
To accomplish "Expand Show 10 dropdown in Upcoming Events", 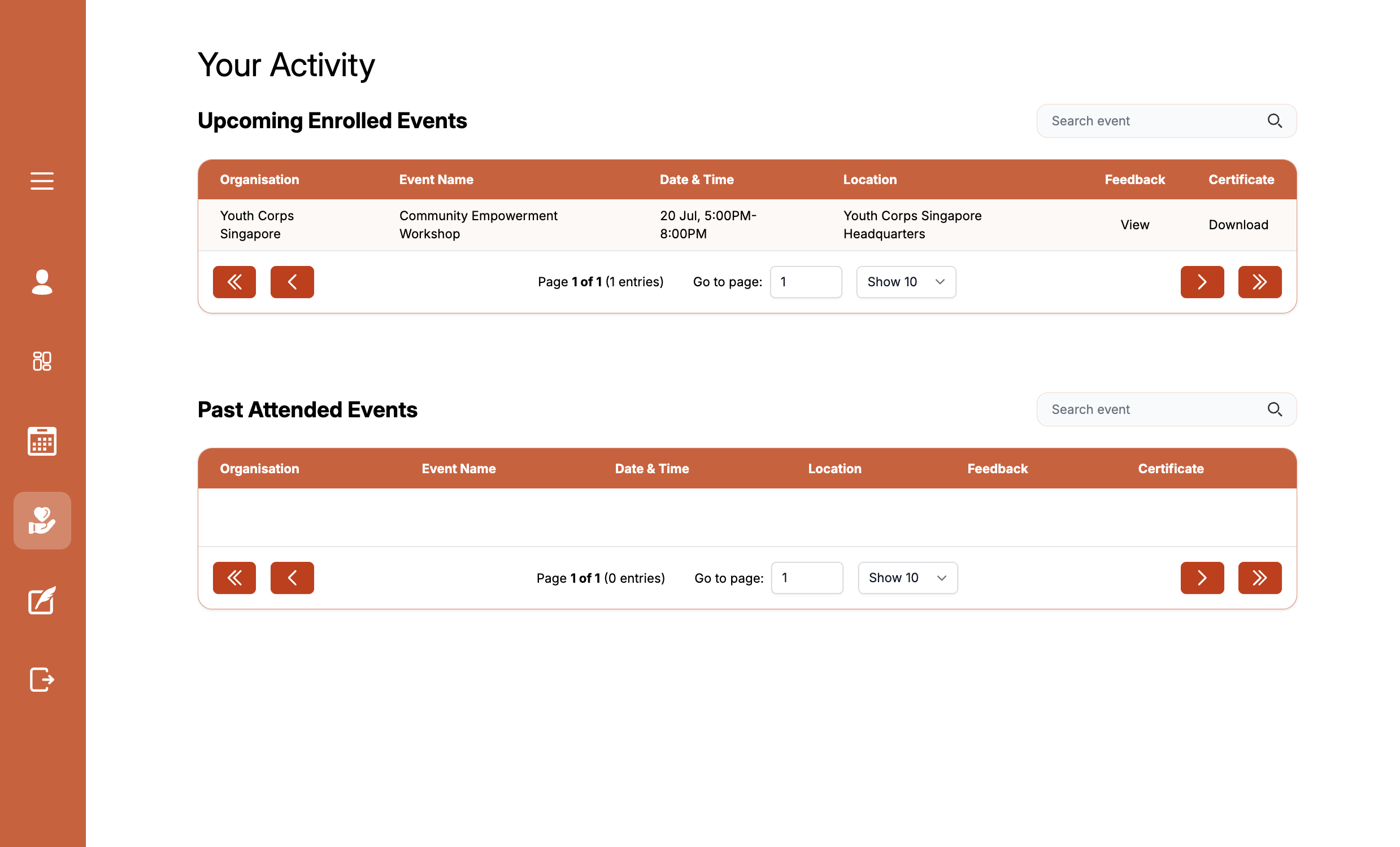I will pos(906,282).
